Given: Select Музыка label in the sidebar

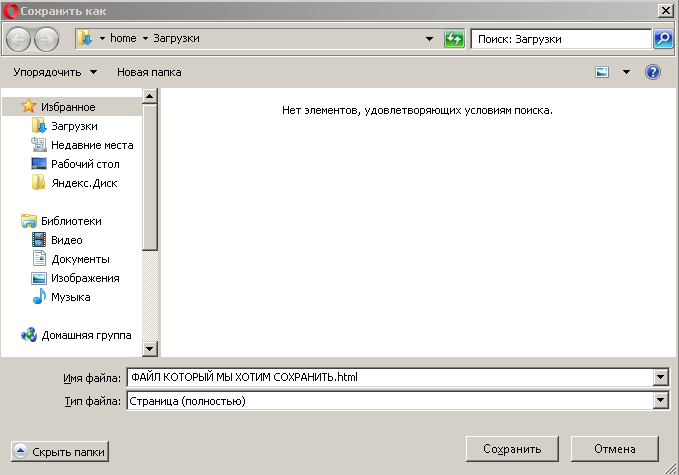Looking at the screenshot, I should click(71, 297).
